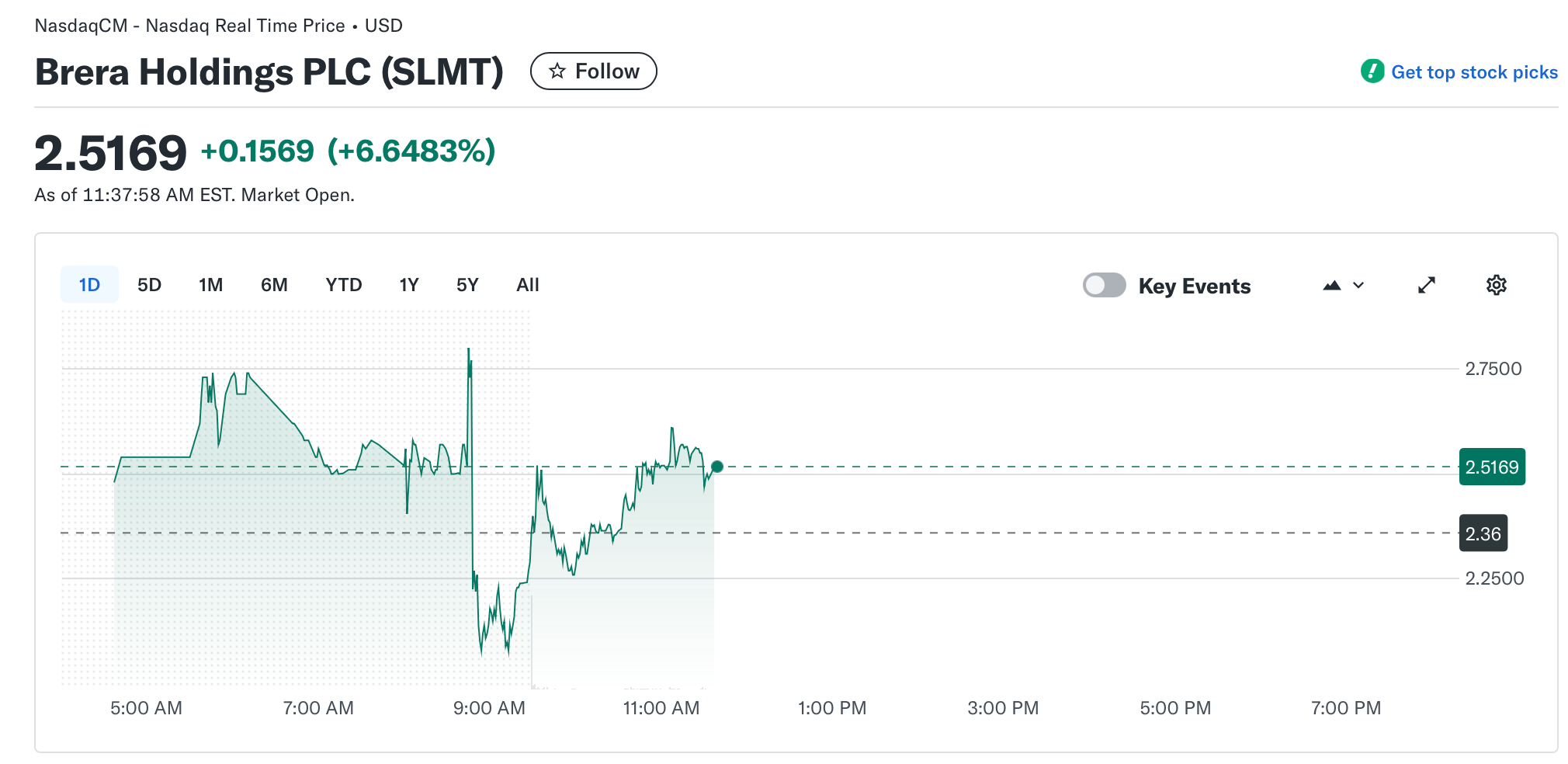This screenshot has width=1568, height=764.
Task: Open the Get top stock picks link
Action: click(x=1473, y=71)
